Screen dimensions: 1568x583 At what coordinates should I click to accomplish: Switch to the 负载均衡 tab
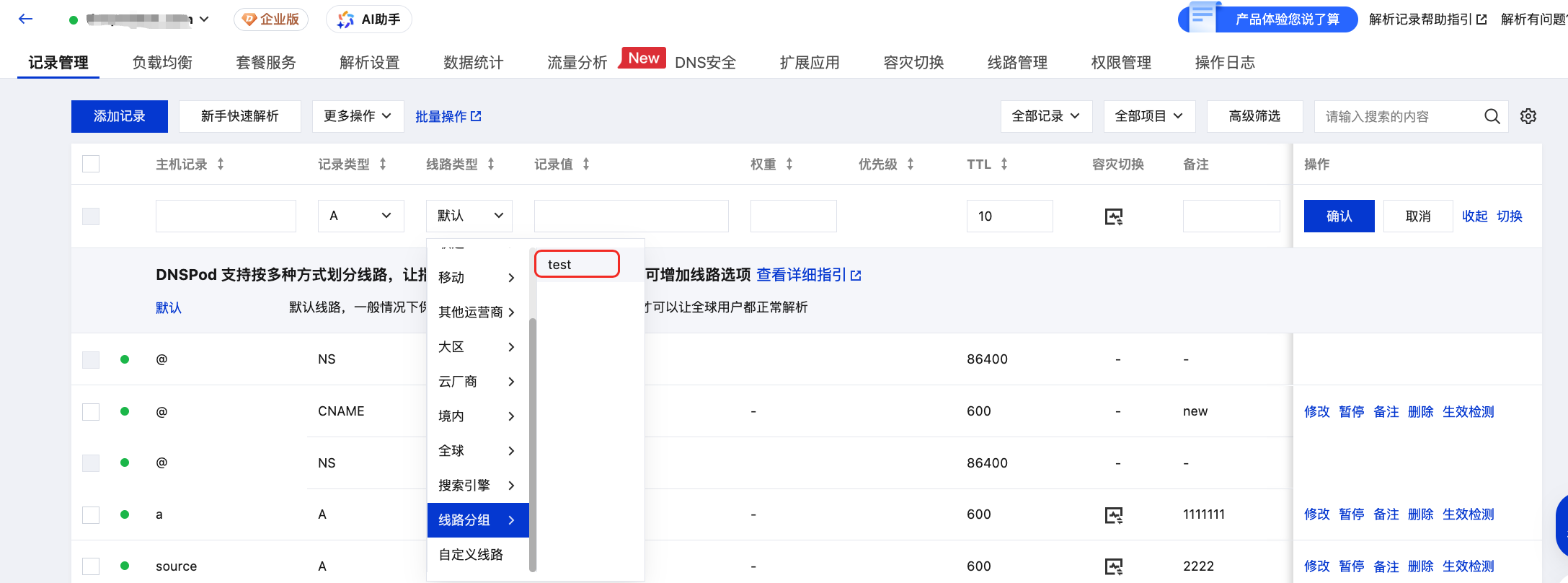click(162, 63)
